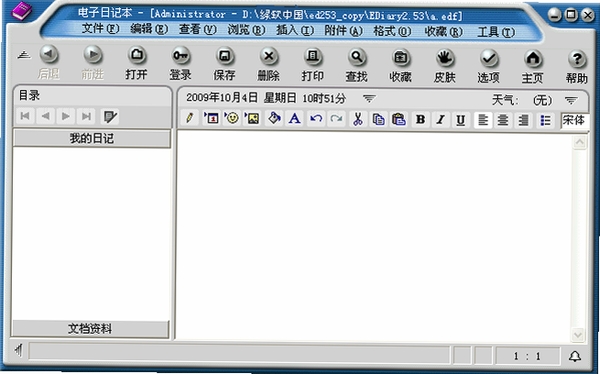Viewport: 600px width, 374px height.
Task: Paste from clipboard icon
Action: click(399, 119)
